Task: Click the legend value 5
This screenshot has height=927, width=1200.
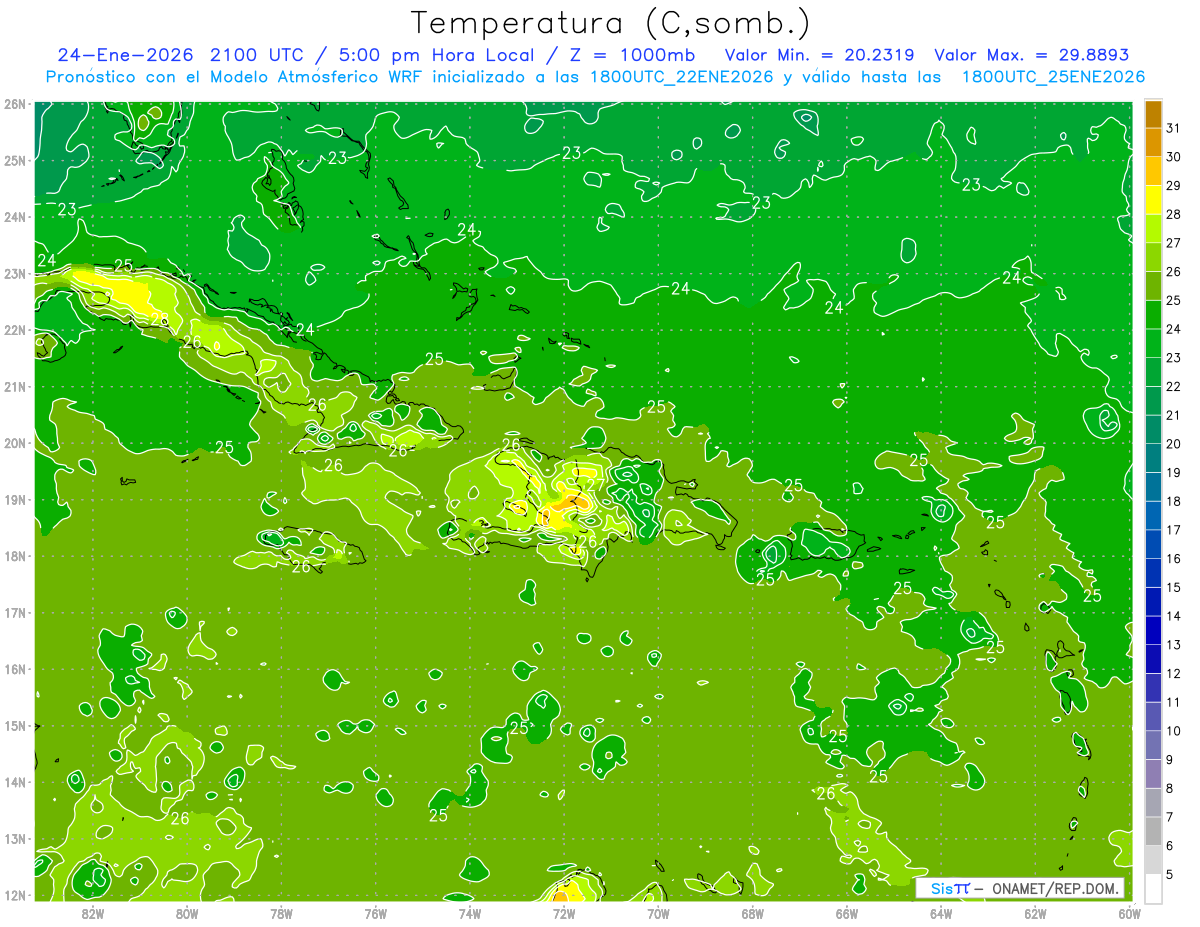Action: click(1170, 874)
